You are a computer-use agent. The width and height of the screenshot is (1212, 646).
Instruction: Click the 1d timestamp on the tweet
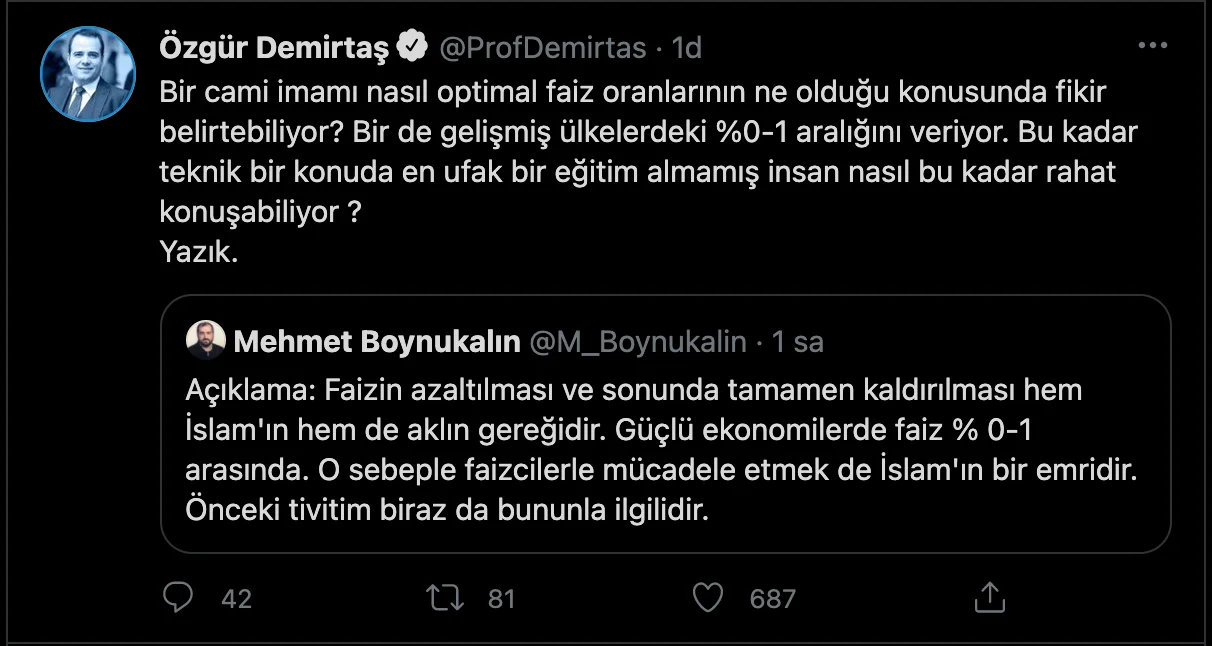coord(688,46)
